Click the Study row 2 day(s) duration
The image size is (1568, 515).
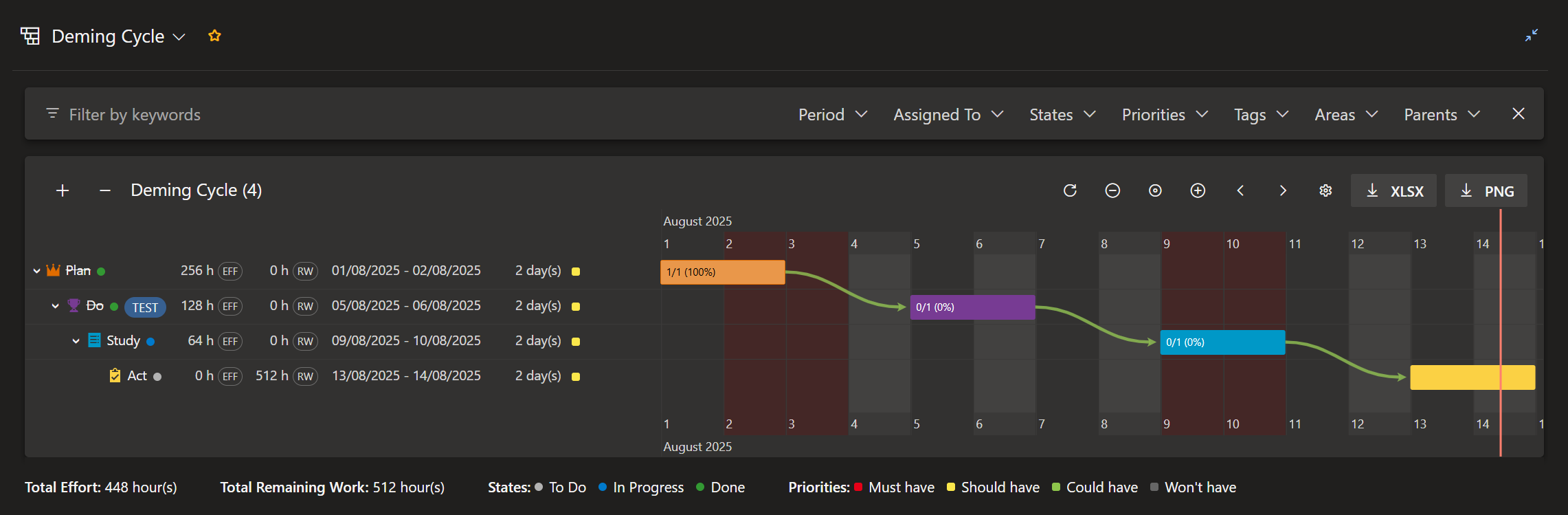pos(538,340)
